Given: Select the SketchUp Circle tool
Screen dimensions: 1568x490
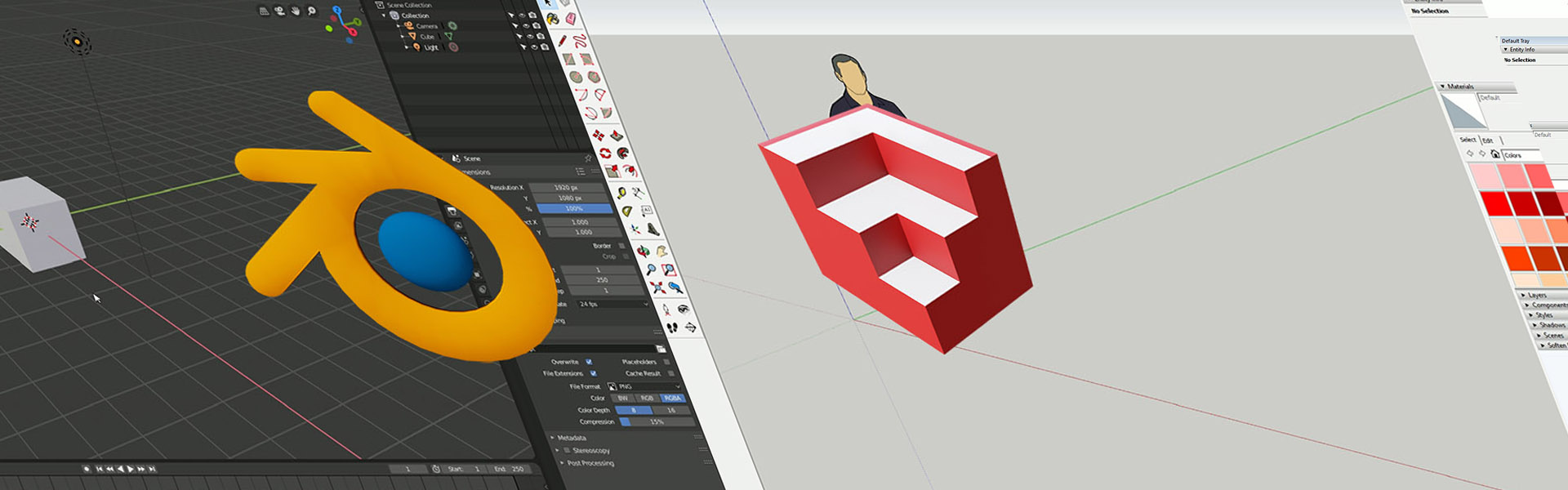Looking at the screenshot, I should [576, 77].
